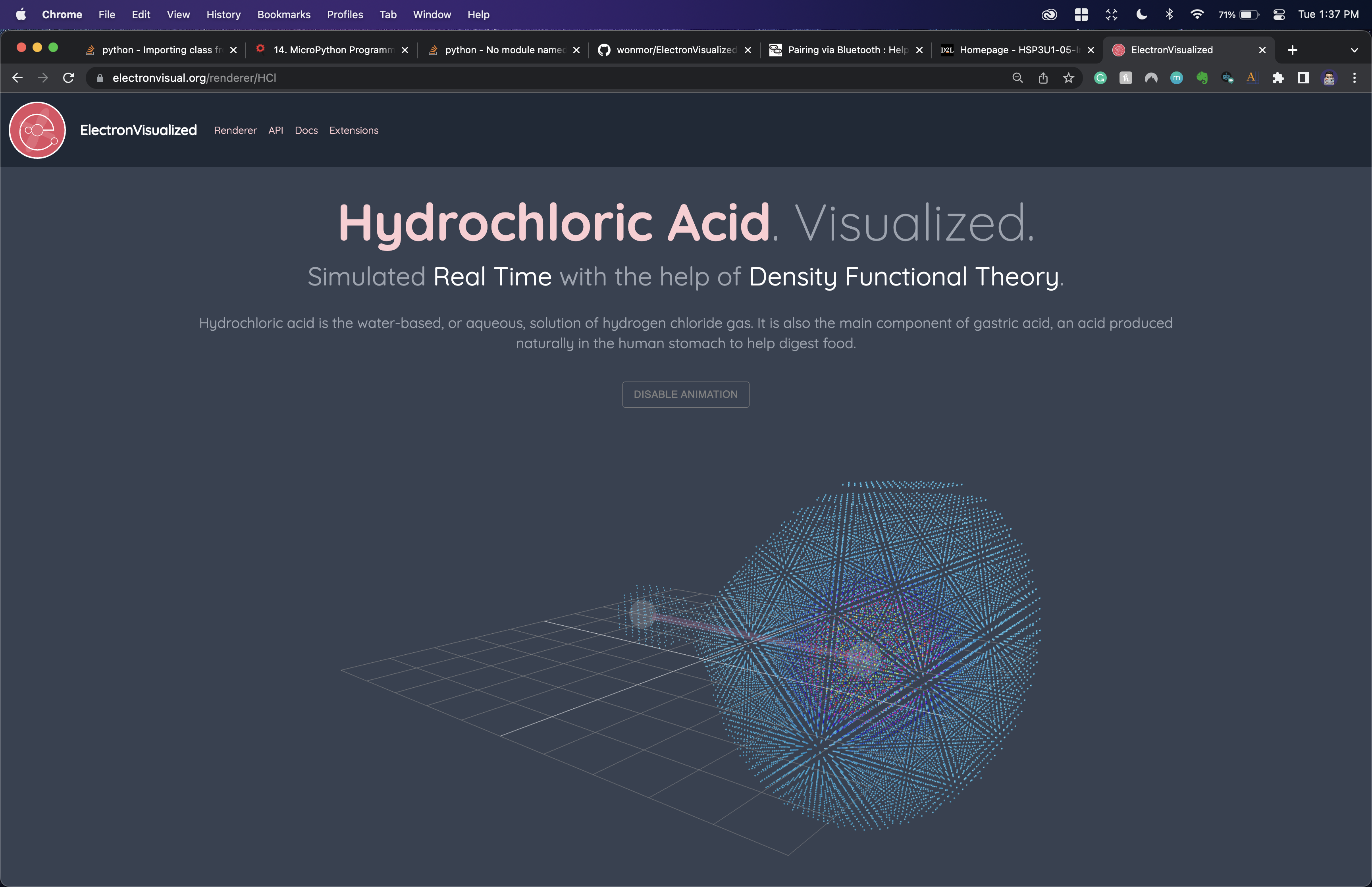Viewport: 1372px width, 887px height.
Task: Open the Evernote Web Clipper extension
Action: click(x=1202, y=78)
